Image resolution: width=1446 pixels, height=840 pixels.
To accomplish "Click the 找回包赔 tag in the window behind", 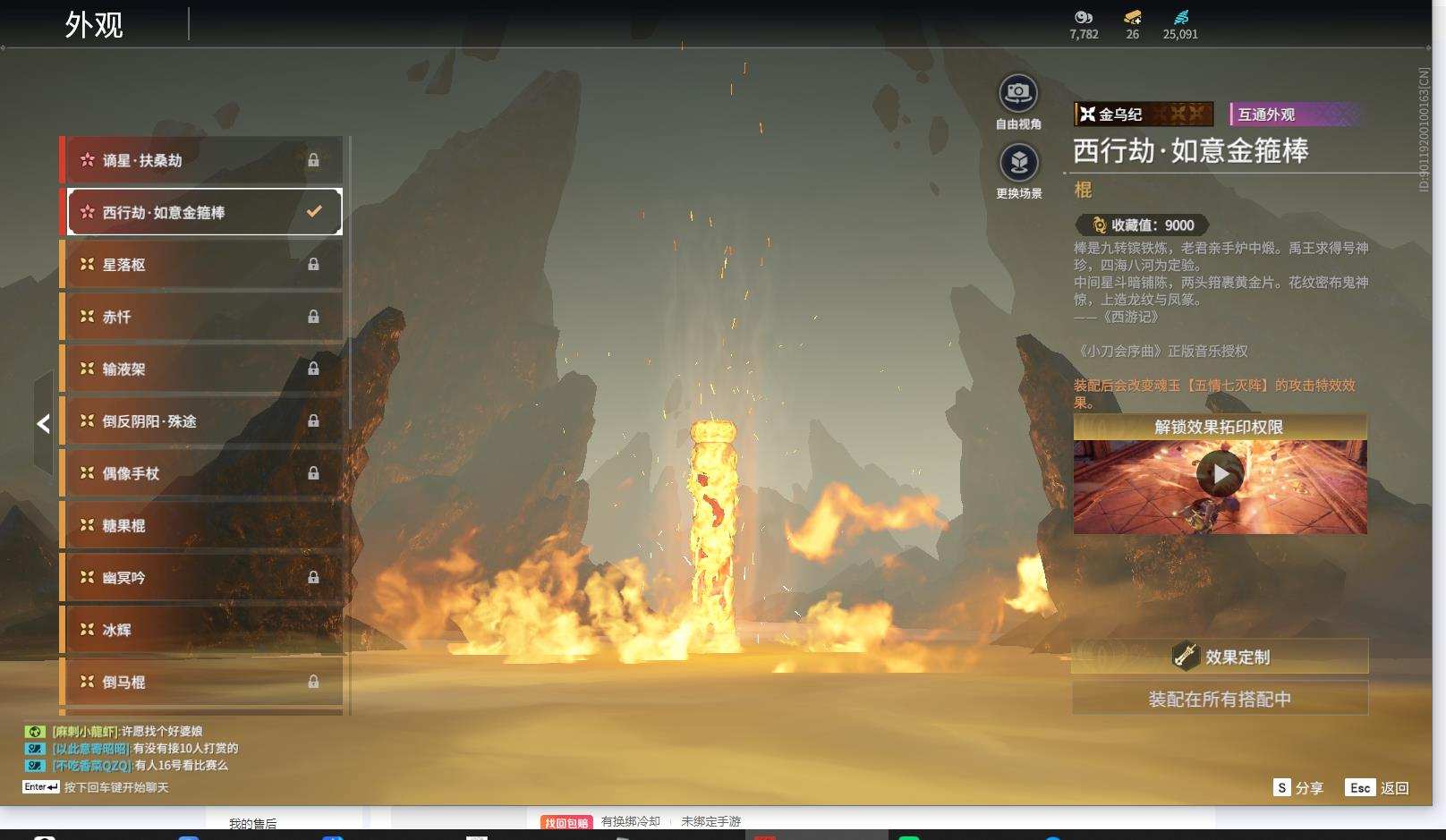I will (566, 822).
